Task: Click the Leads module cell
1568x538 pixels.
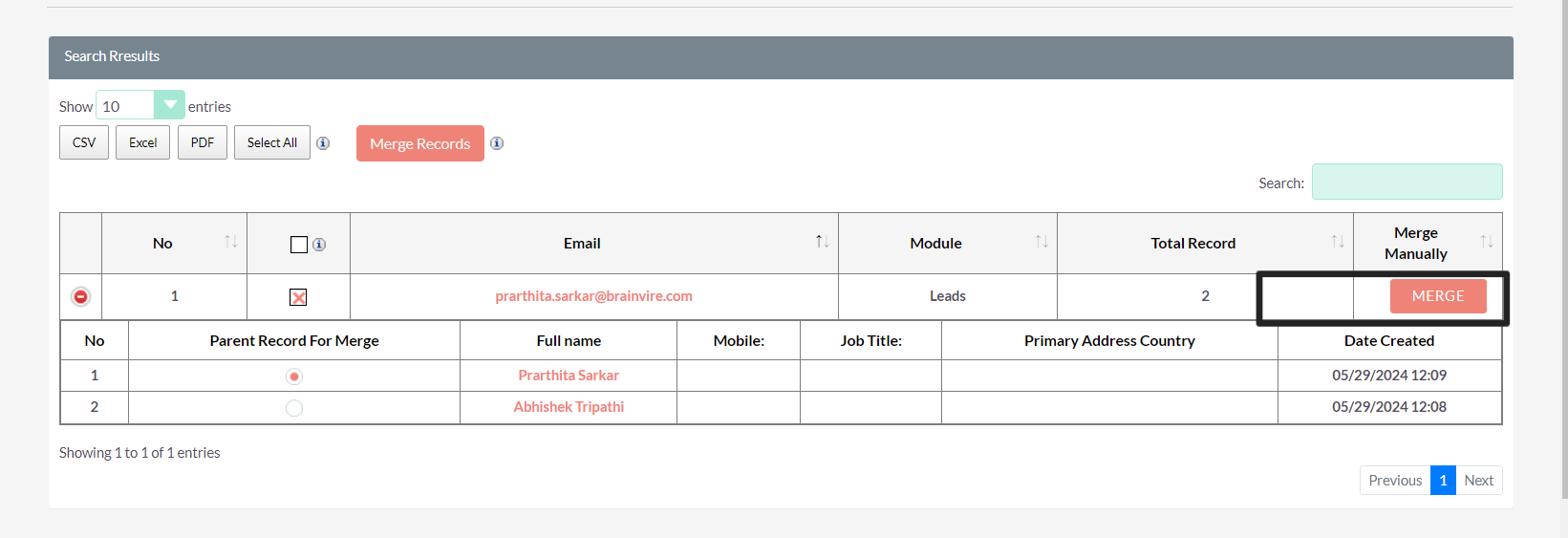Action: [x=948, y=296]
